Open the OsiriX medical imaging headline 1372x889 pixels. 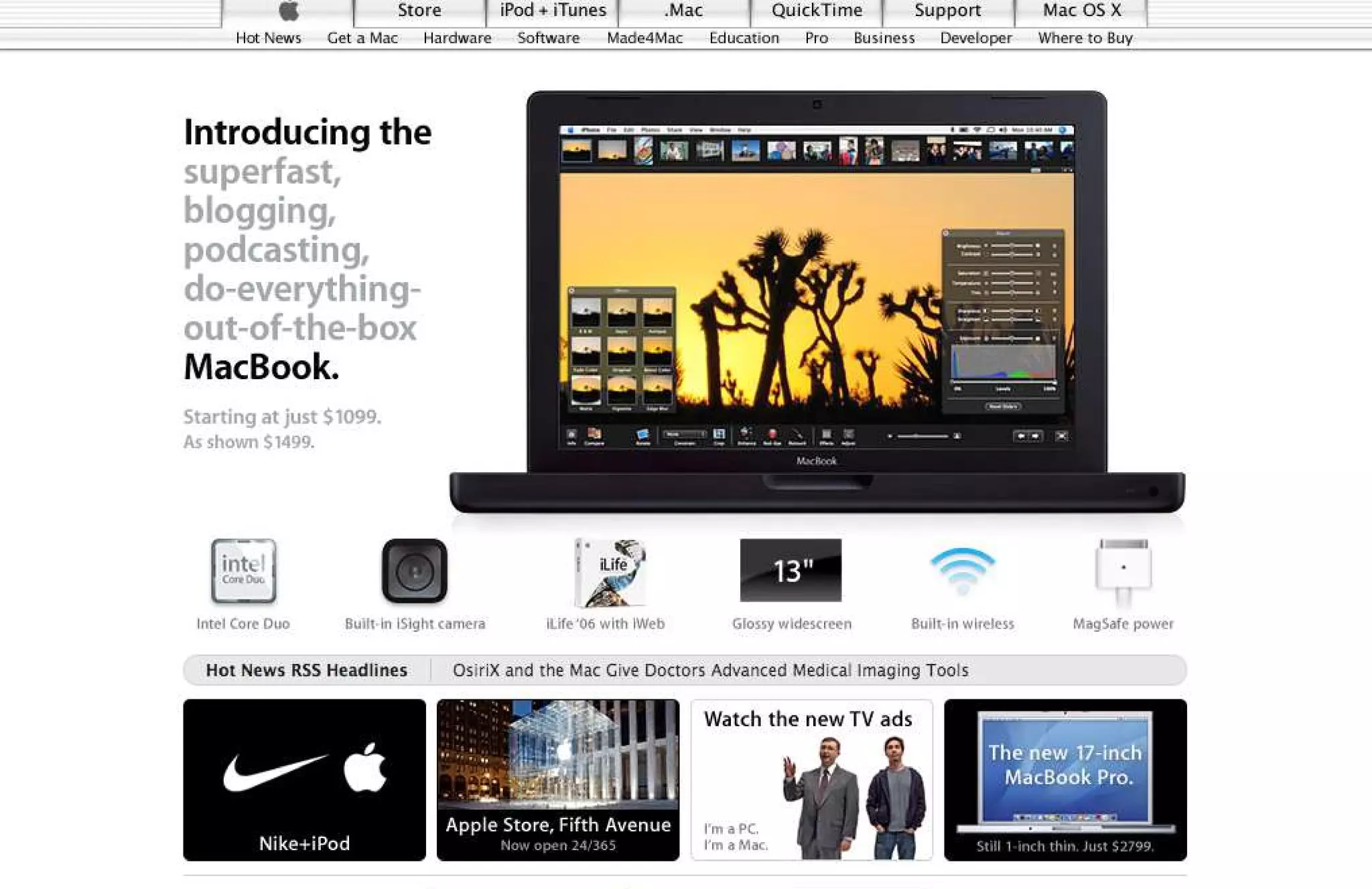[711, 671]
